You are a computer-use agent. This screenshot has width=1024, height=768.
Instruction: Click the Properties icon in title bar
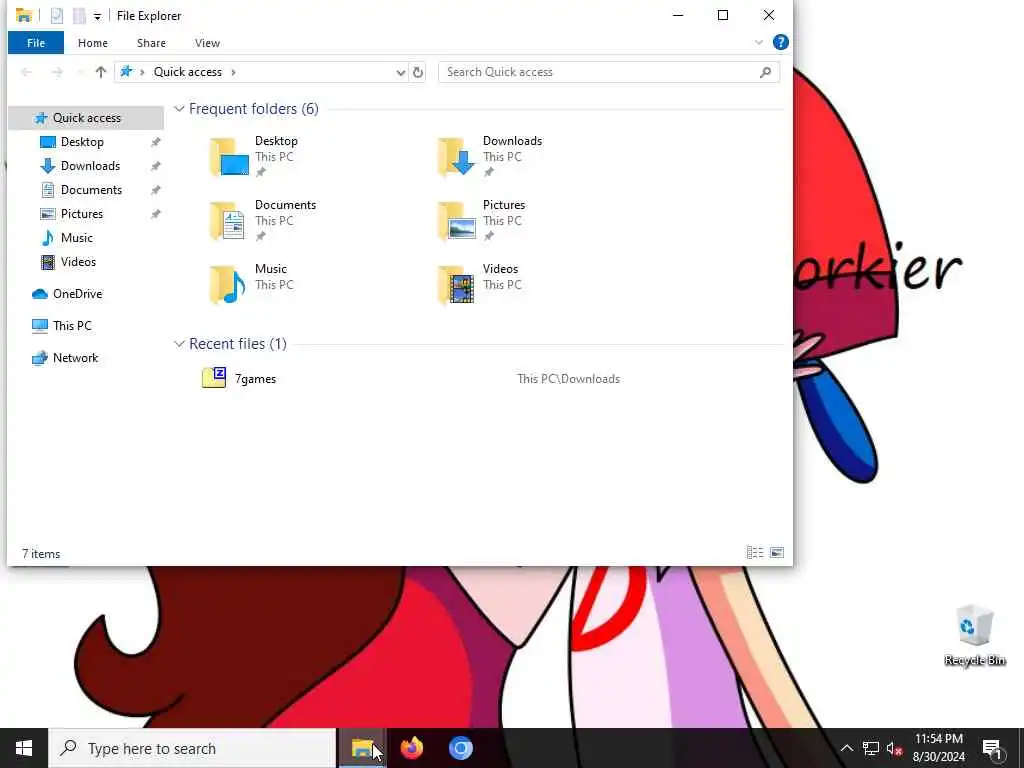(57, 16)
